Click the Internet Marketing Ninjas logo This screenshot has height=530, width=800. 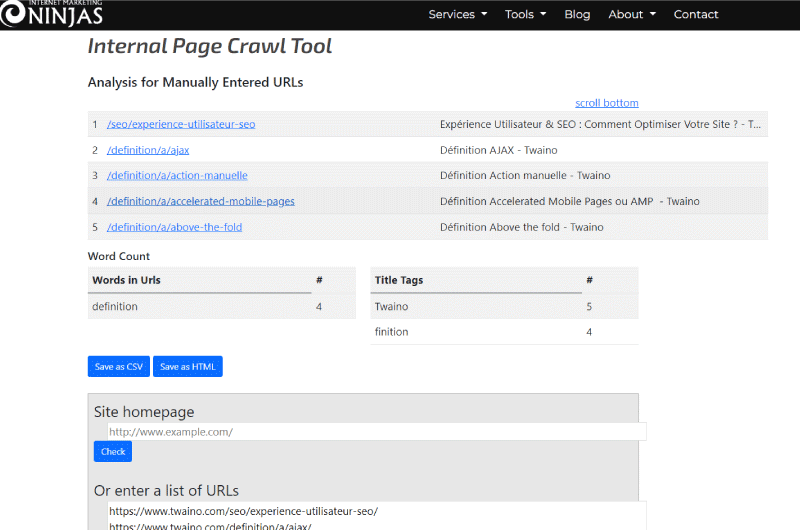click(x=52, y=13)
